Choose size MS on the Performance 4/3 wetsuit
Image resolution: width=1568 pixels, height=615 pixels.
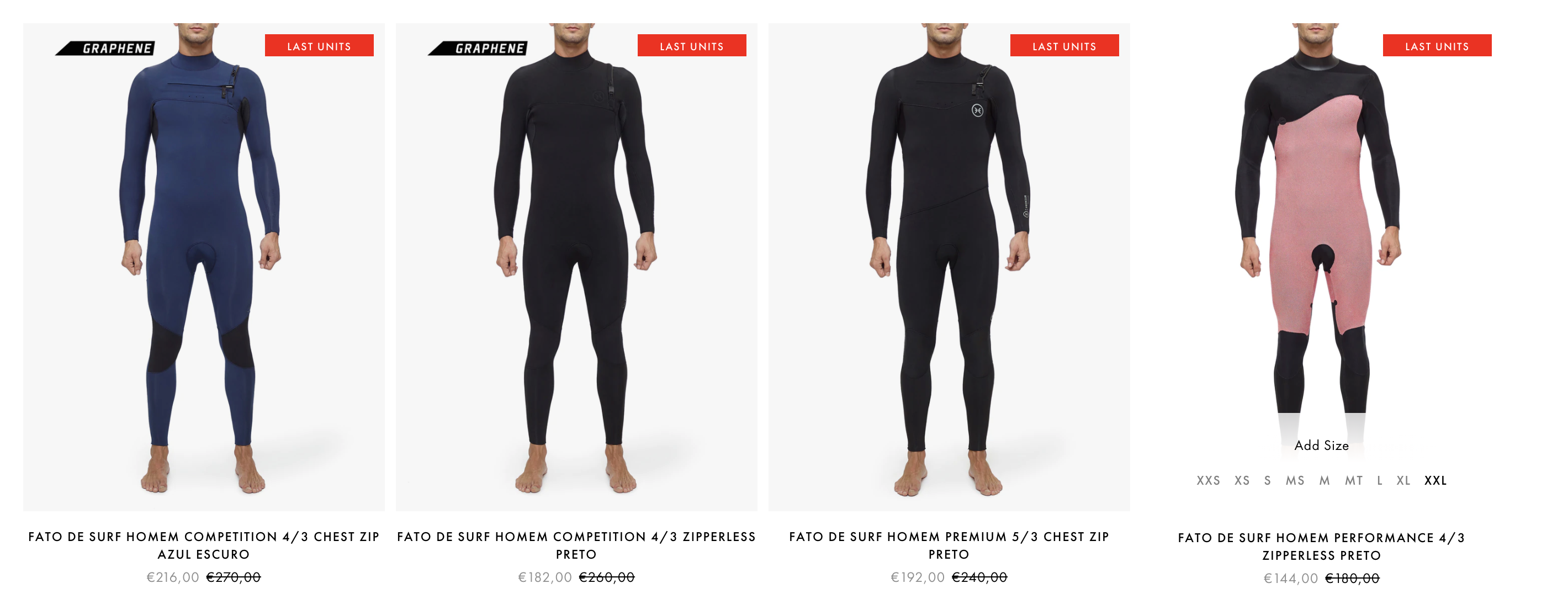tap(1295, 480)
